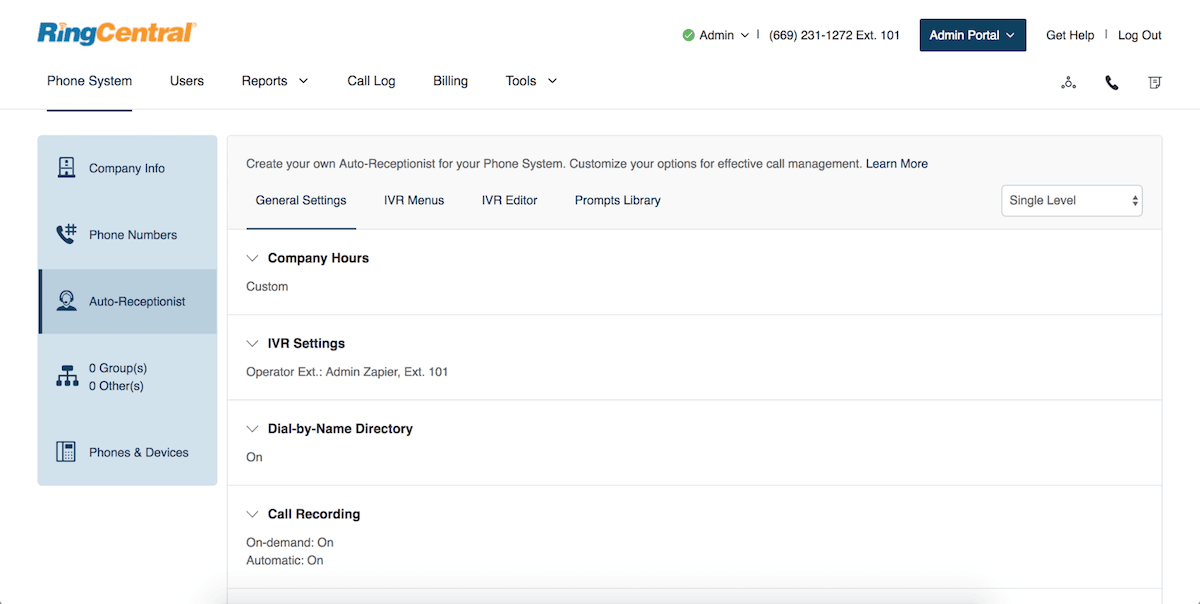Go to the Users menu
This screenshot has height=604, width=1200.
point(187,81)
